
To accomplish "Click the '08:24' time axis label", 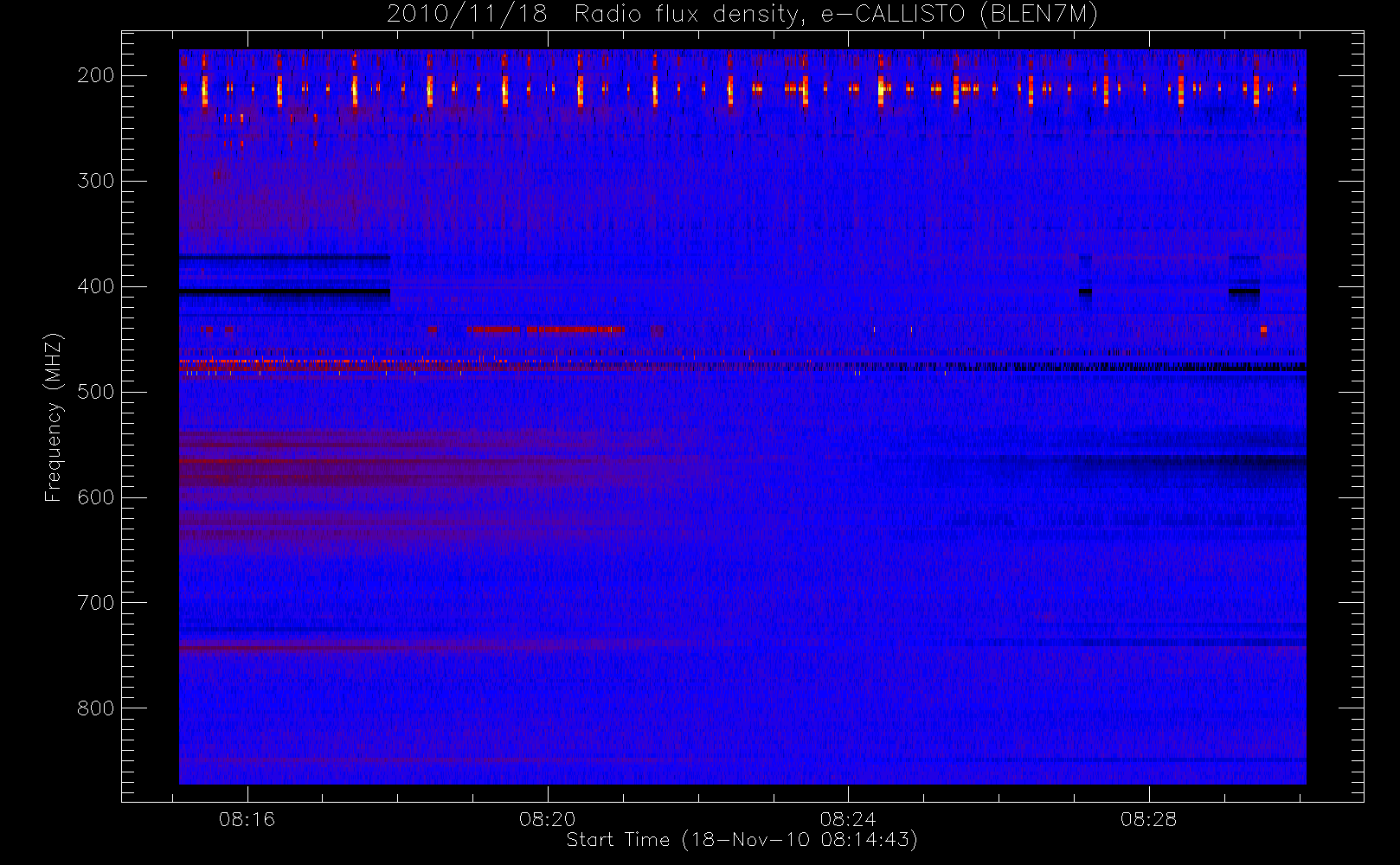I will click(x=848, y=819).
